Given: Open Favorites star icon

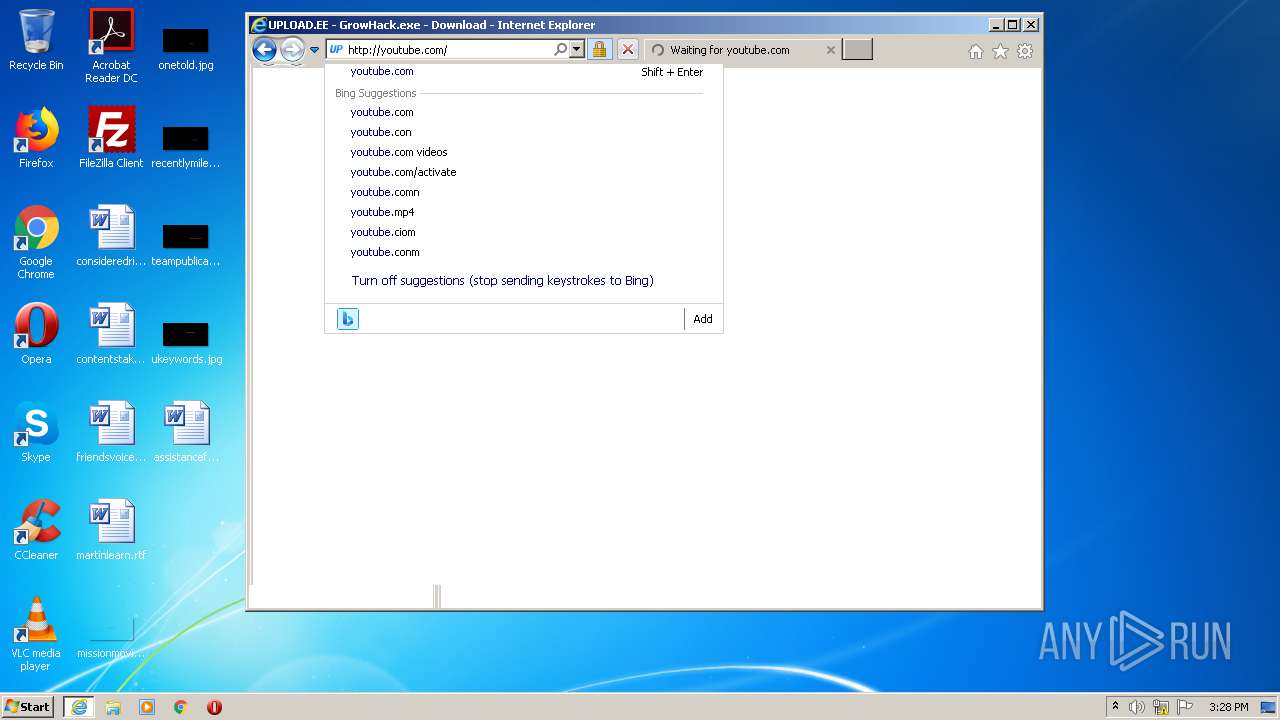Looking at the screenshot, I should 1000,52.
